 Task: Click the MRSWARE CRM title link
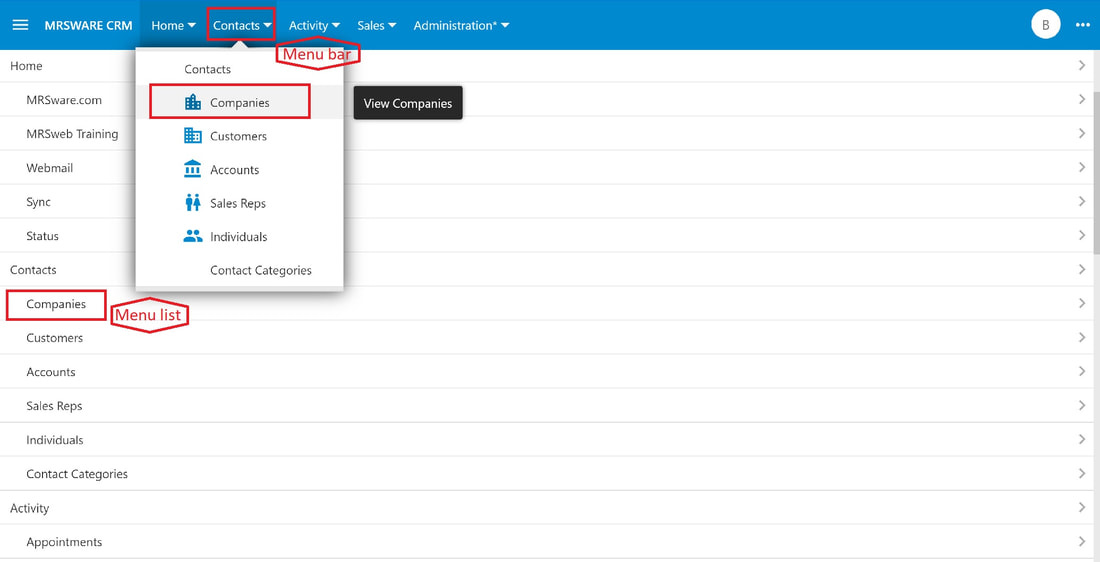pyautogui.click(x=88, y=25)
